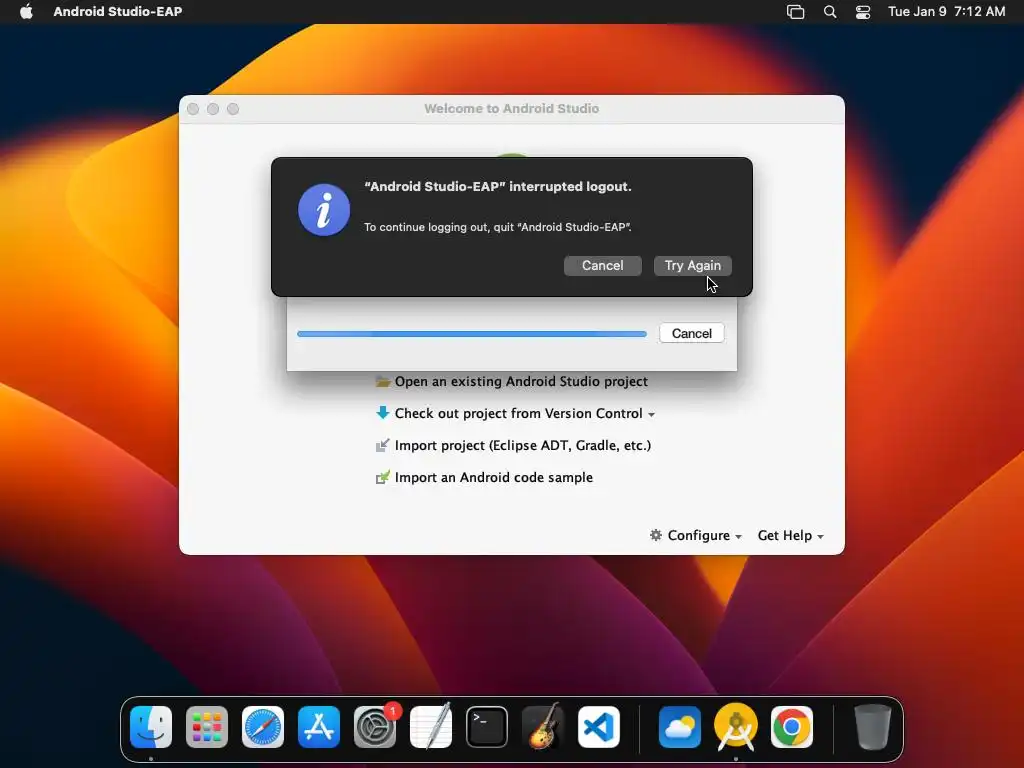
Task: Click the Welcome to Android Studio title bar
Action: (511, 108)
